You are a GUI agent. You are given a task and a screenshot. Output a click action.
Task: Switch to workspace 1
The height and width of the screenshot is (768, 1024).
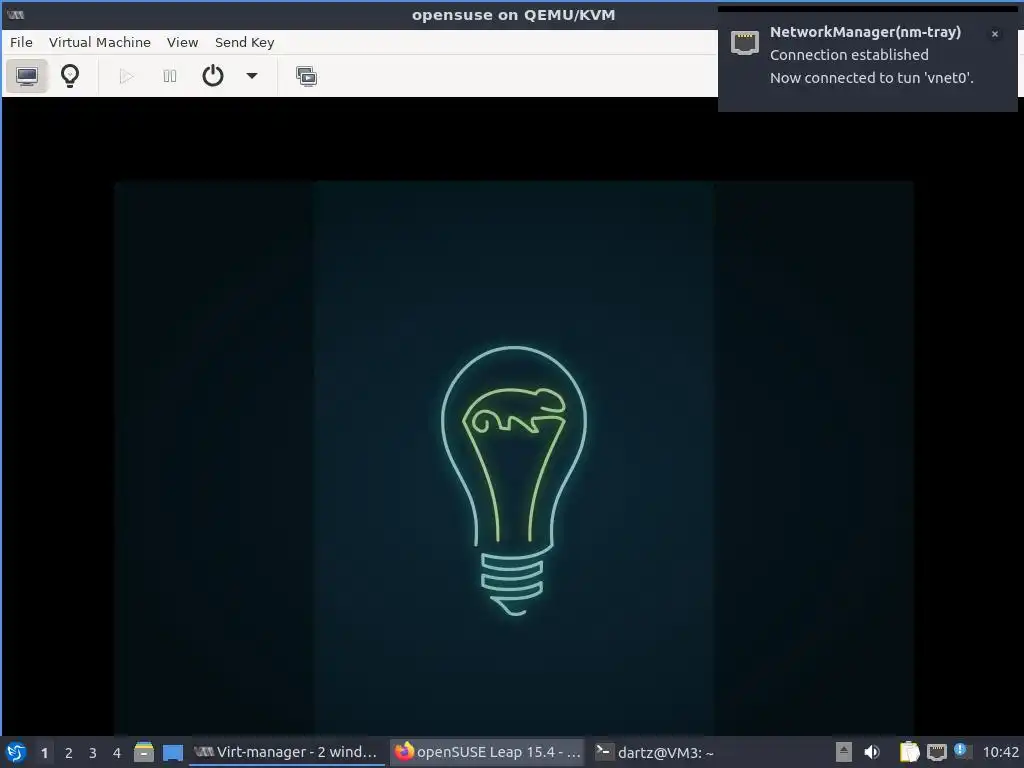tap(44, 753)
